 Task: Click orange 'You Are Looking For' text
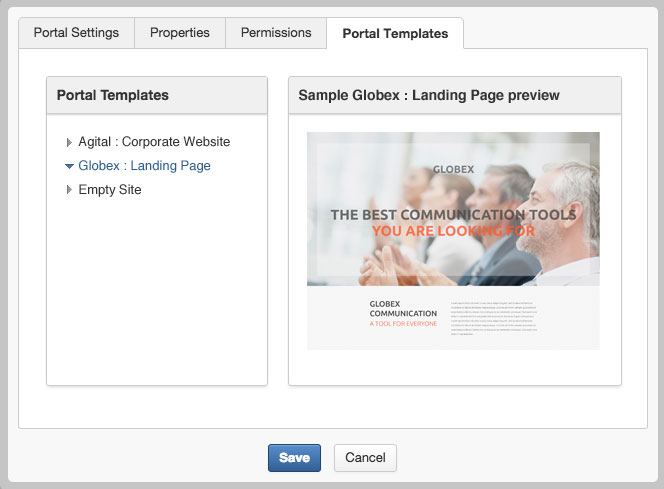click(453, 231)
